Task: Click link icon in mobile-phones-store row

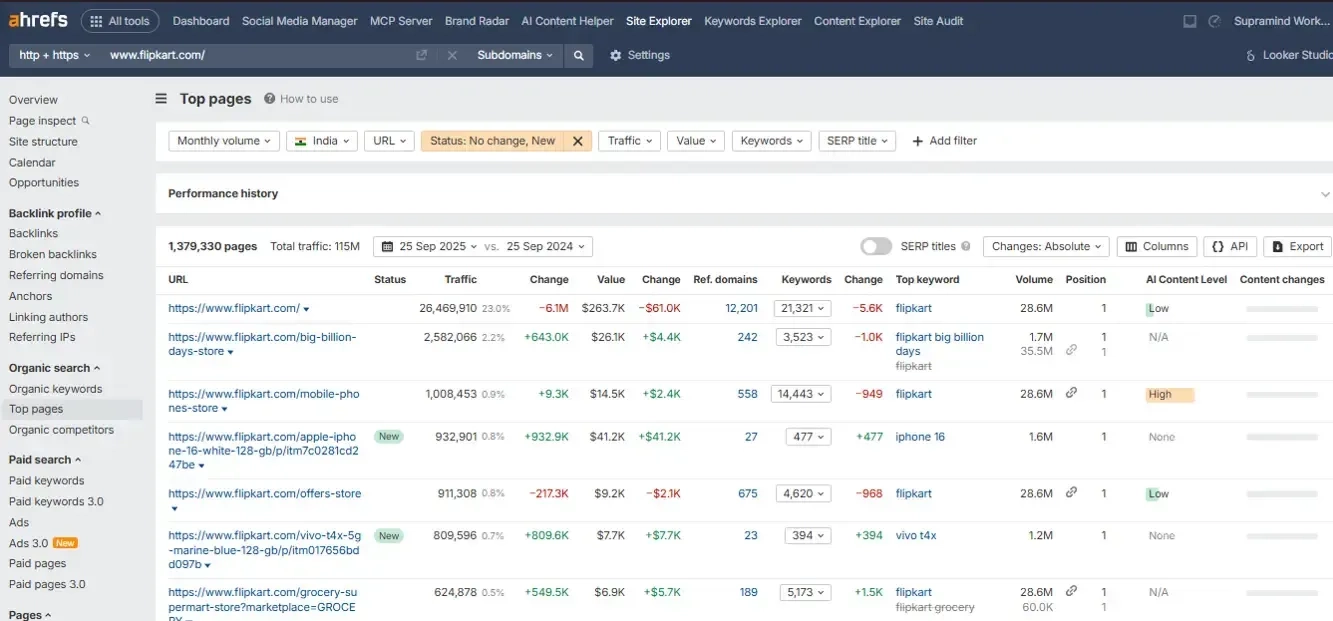Action: tap(1071, 393)
